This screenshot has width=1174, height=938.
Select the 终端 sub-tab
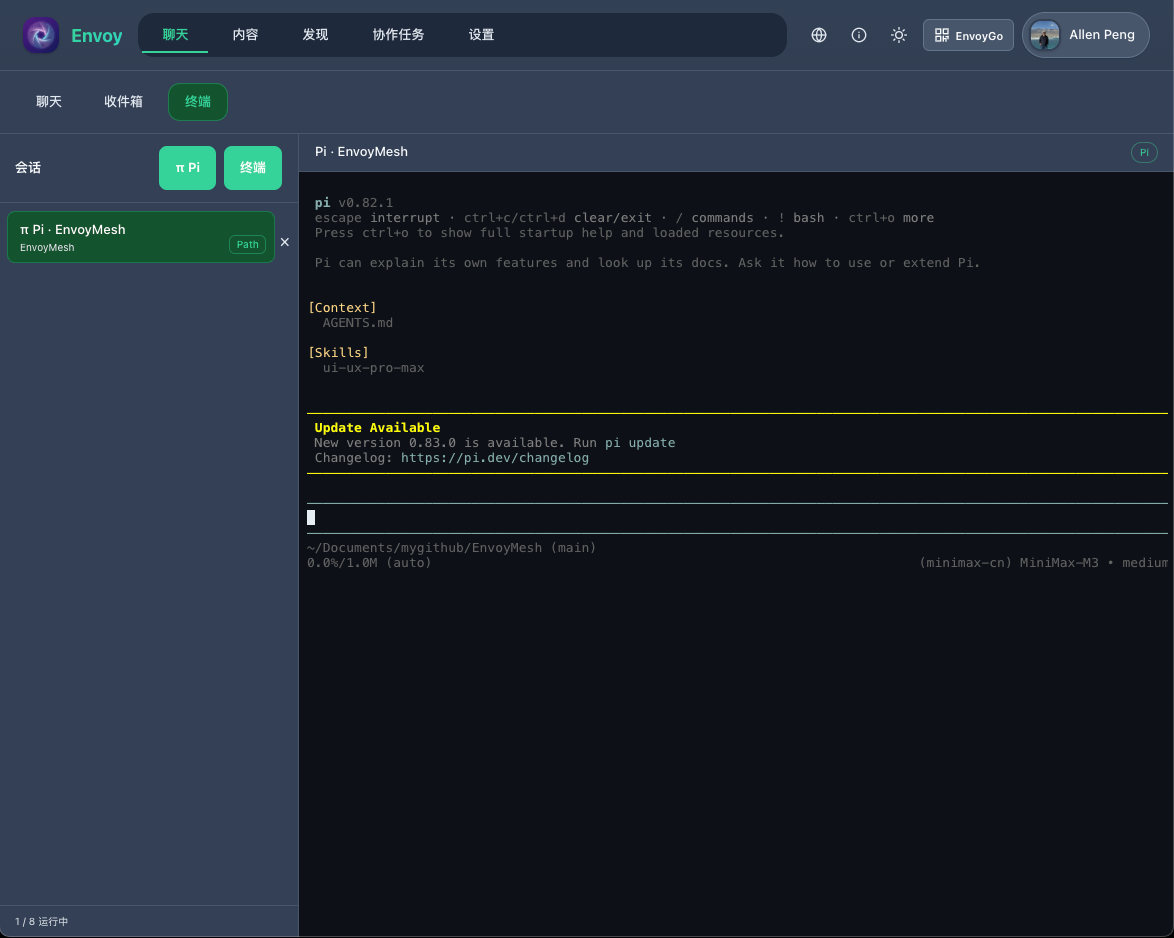[x=198, y=102]
